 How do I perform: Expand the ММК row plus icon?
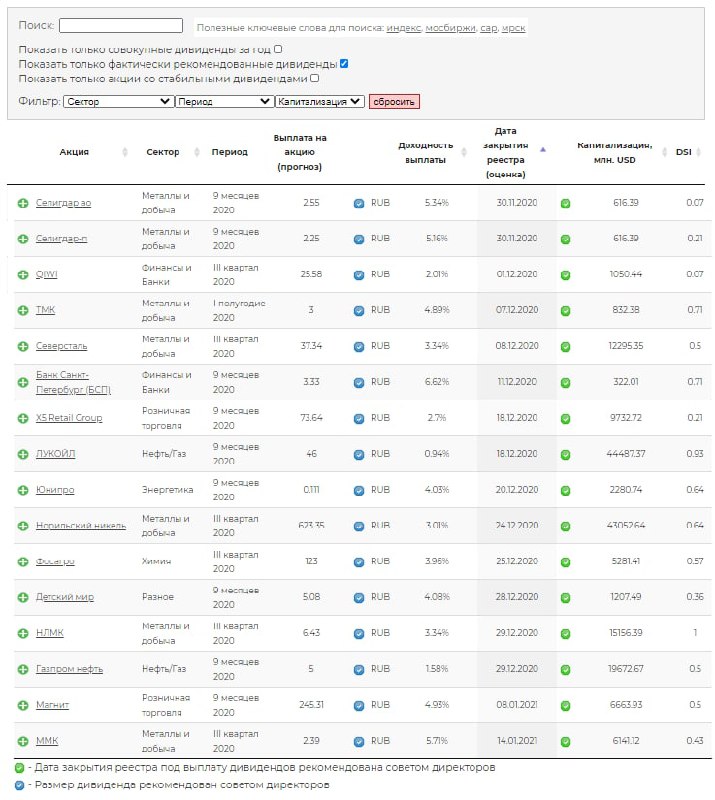pyautogui.click(x=23, y=741)
